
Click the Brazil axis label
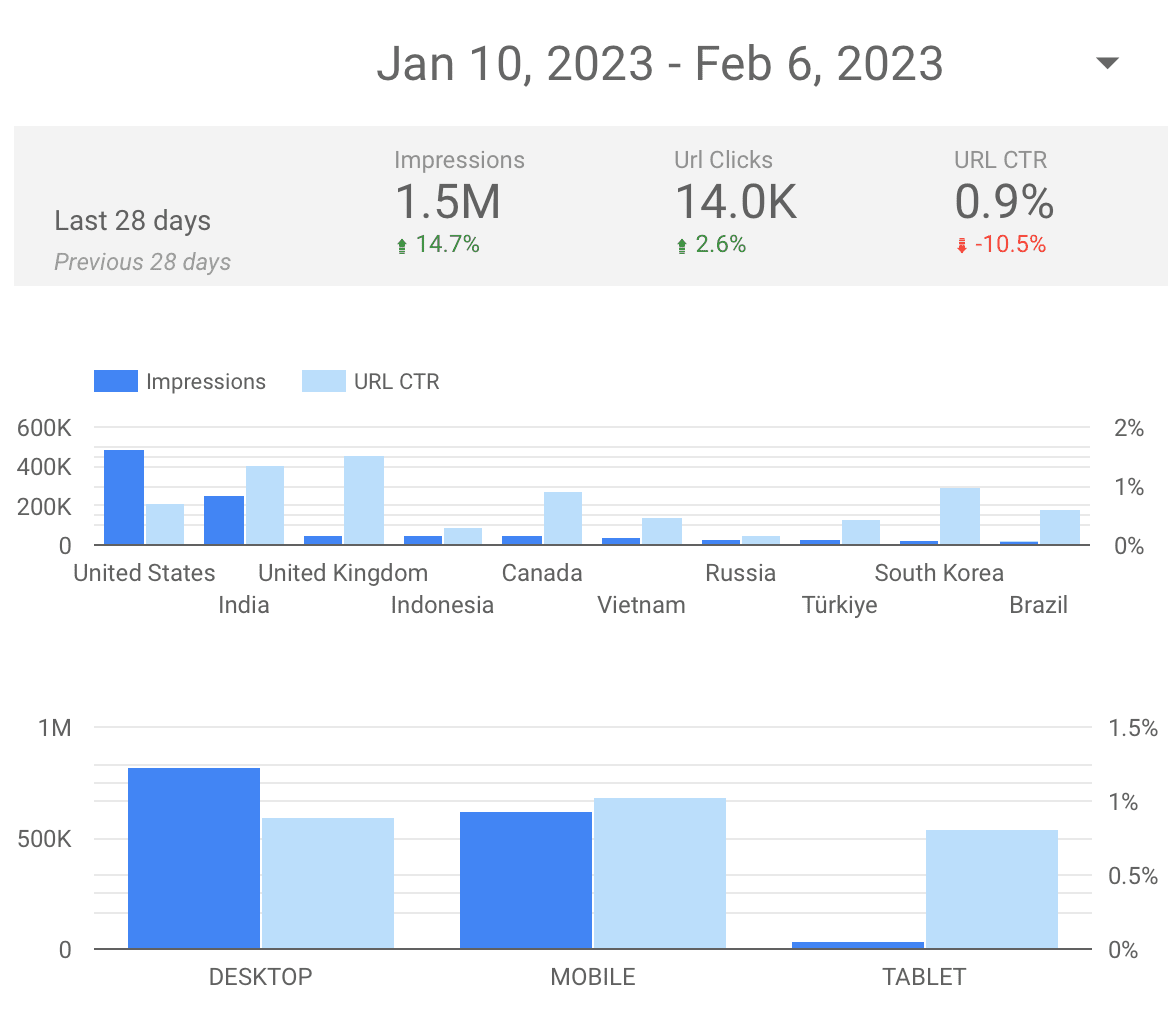(x=1038, y=605)
